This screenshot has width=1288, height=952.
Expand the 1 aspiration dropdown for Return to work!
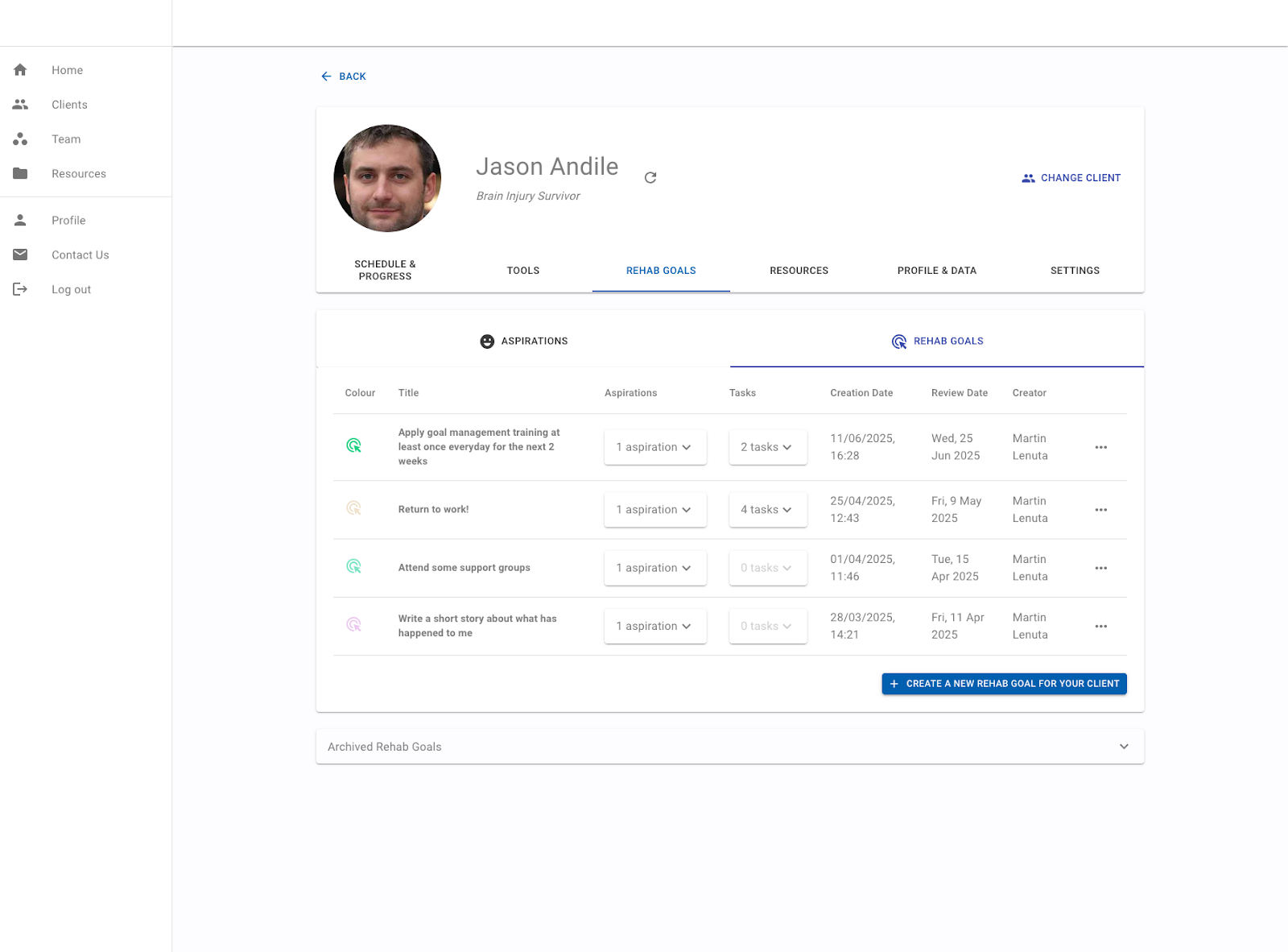tap(655, 510)
